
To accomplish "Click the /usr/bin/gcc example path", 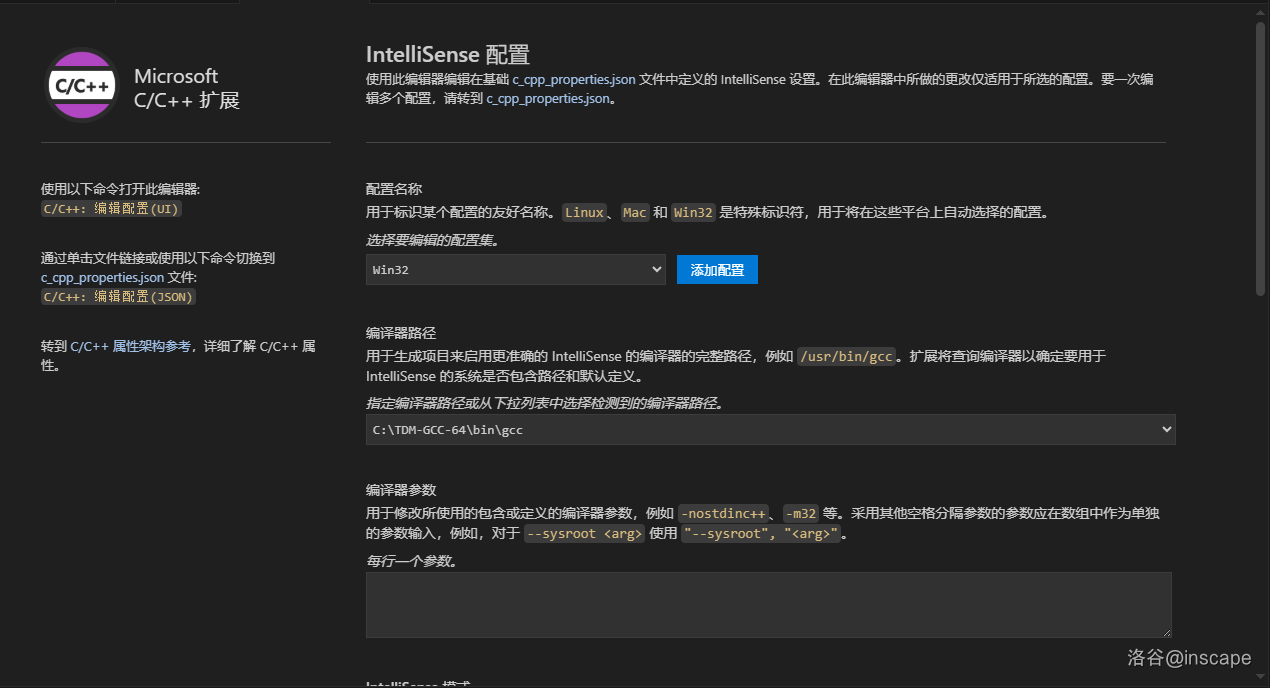I will click(x=846, y=356).
